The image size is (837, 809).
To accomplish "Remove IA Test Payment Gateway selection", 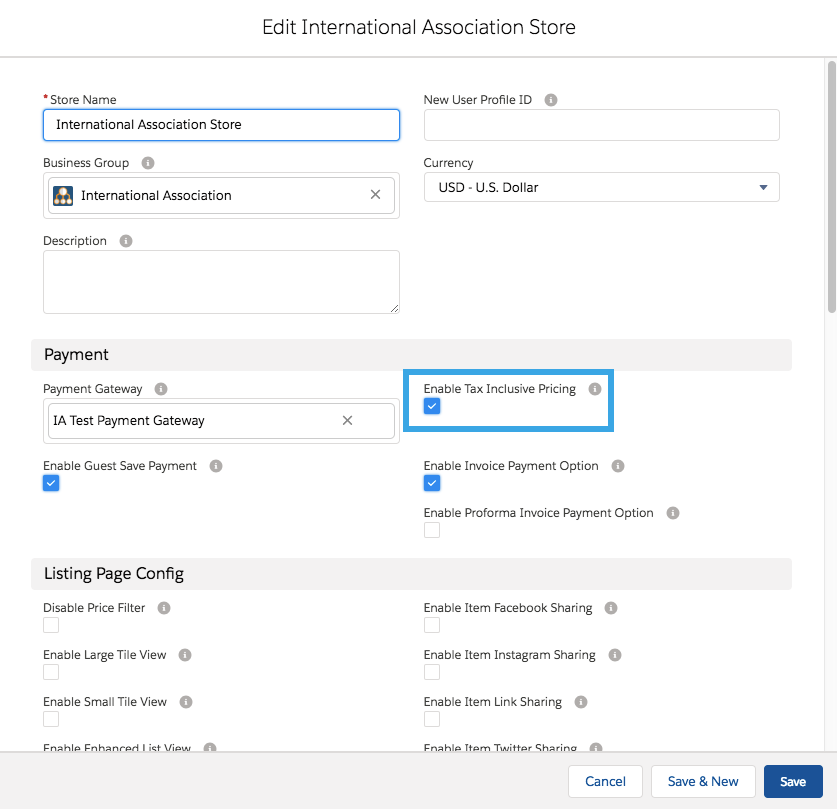I will coord(347,421).
